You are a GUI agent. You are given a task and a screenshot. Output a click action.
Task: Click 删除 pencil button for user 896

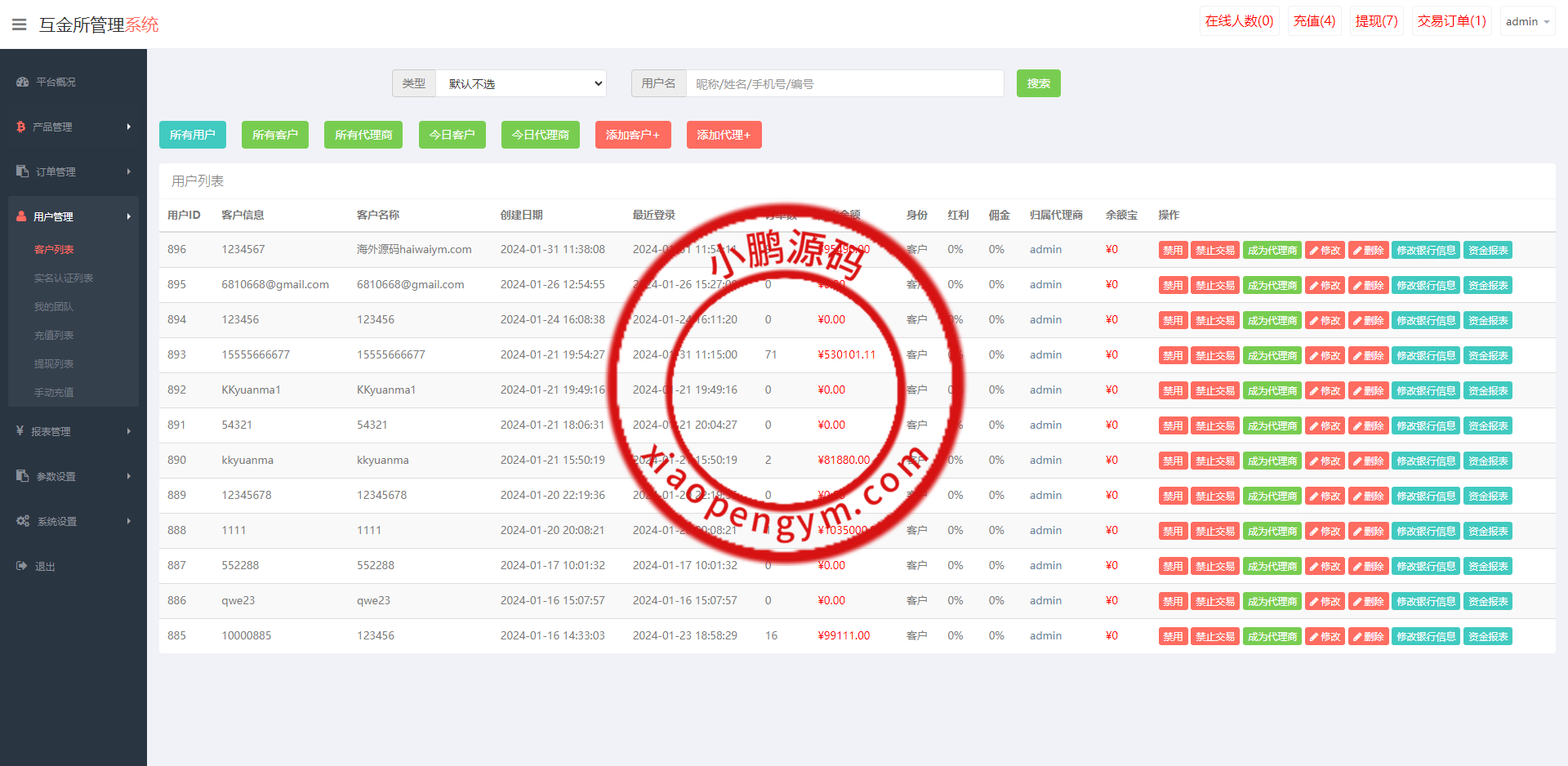1369,251
